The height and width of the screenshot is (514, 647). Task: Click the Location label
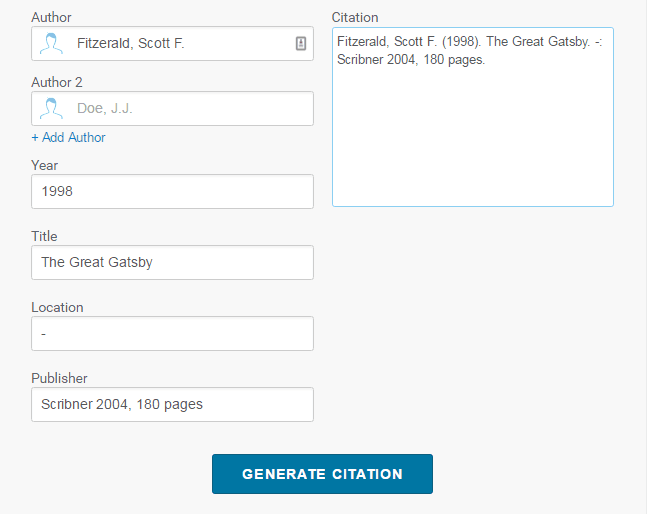57,307
